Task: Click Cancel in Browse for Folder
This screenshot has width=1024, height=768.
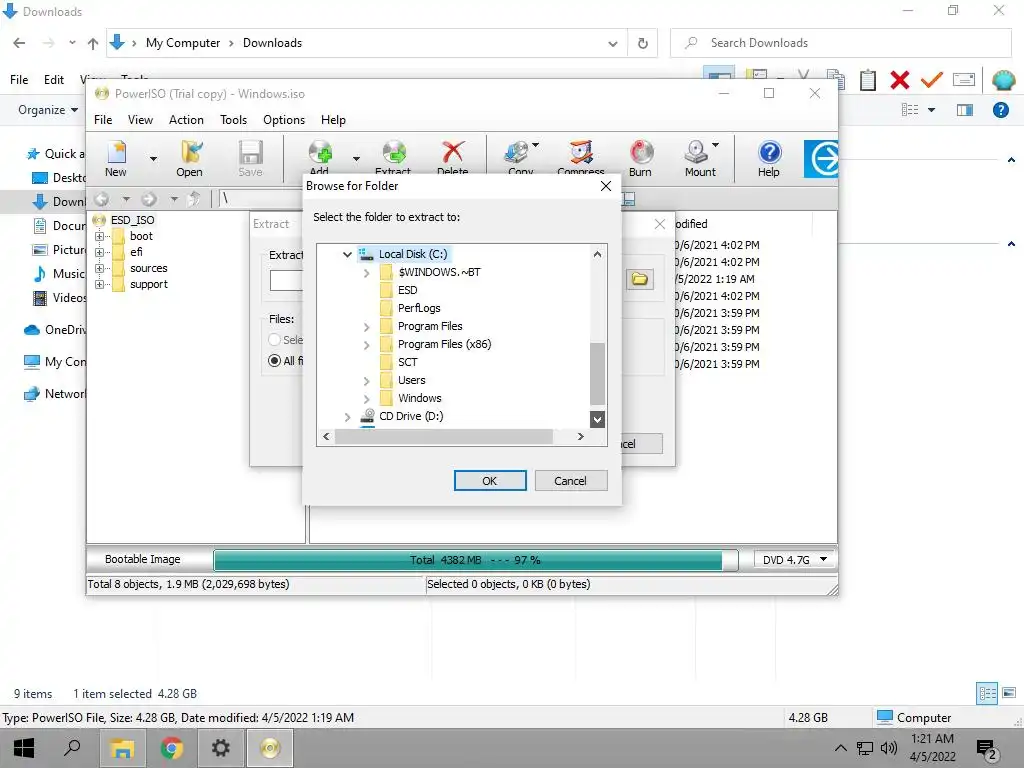Action: (x=571, y=481)
